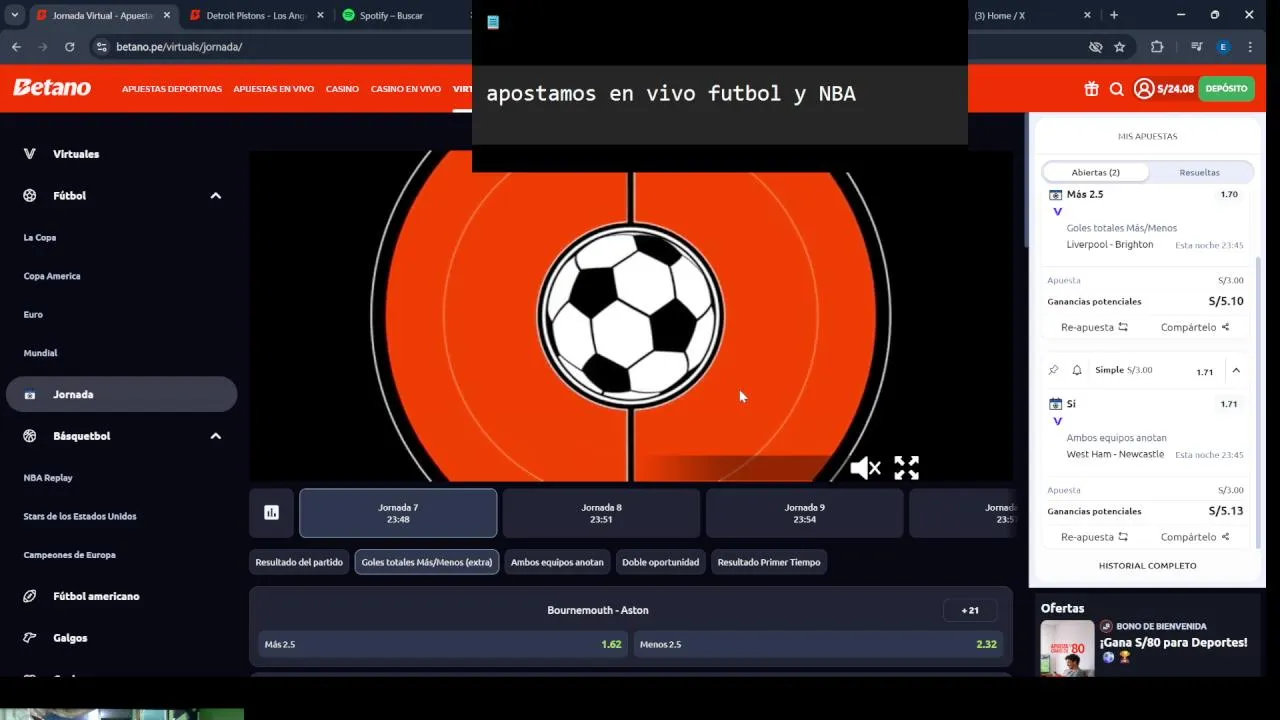Go back with browser back arrow

point(16,47)
